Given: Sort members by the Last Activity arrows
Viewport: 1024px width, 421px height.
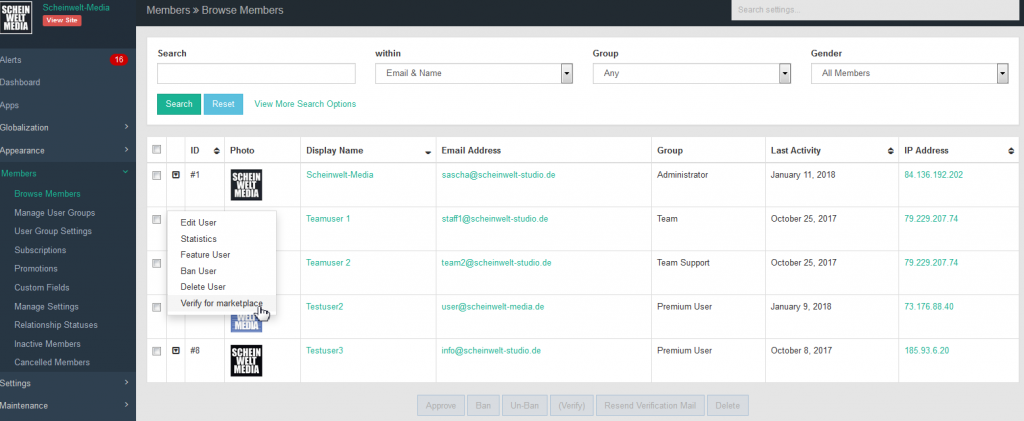Looking at the screenshot, I should click(891, 151).
